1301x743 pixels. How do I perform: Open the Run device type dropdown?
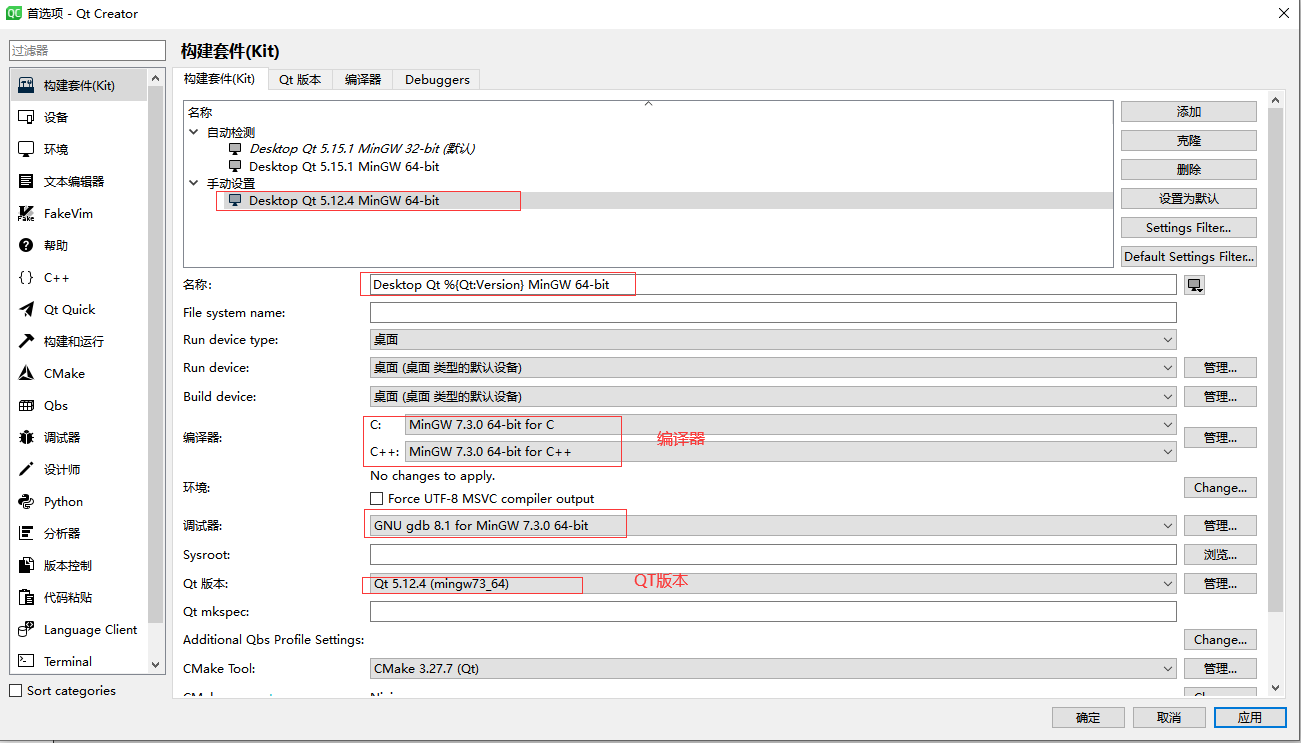(773, 340)
